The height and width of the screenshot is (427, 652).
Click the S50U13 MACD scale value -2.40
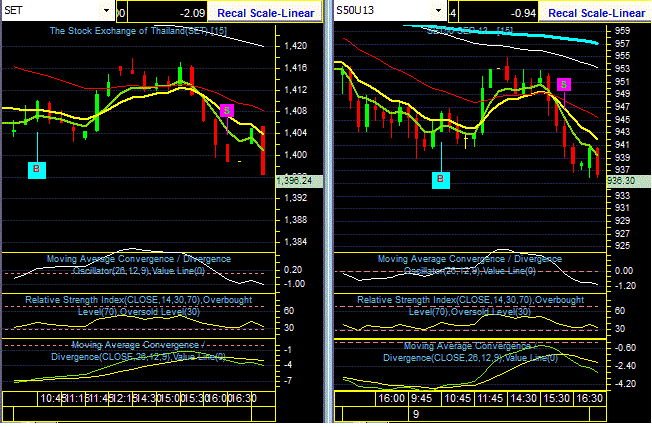click(625, 366)
